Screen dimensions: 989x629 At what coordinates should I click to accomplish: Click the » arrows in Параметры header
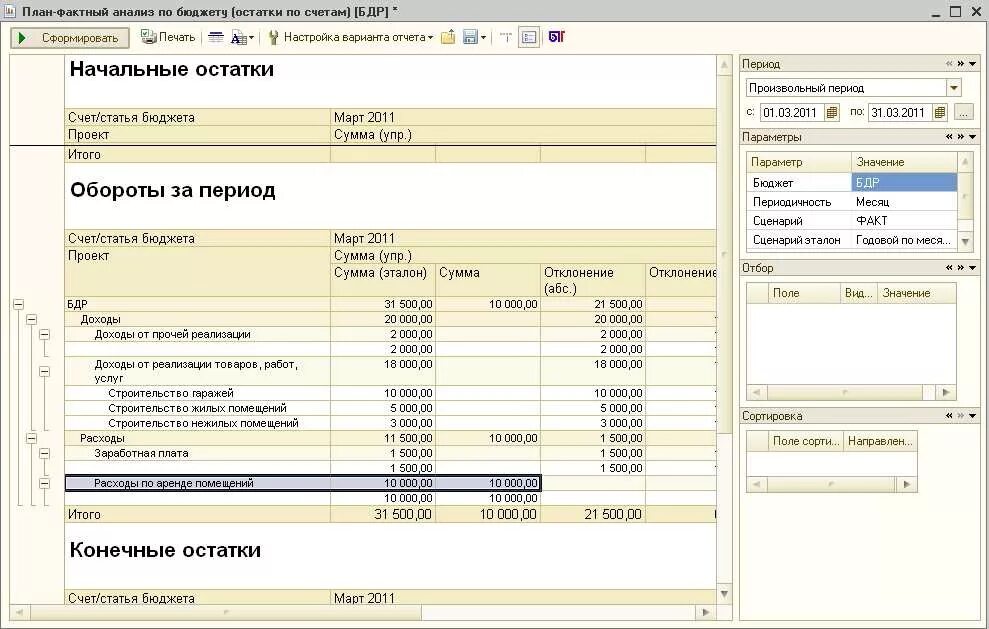(x=961, y=137)
